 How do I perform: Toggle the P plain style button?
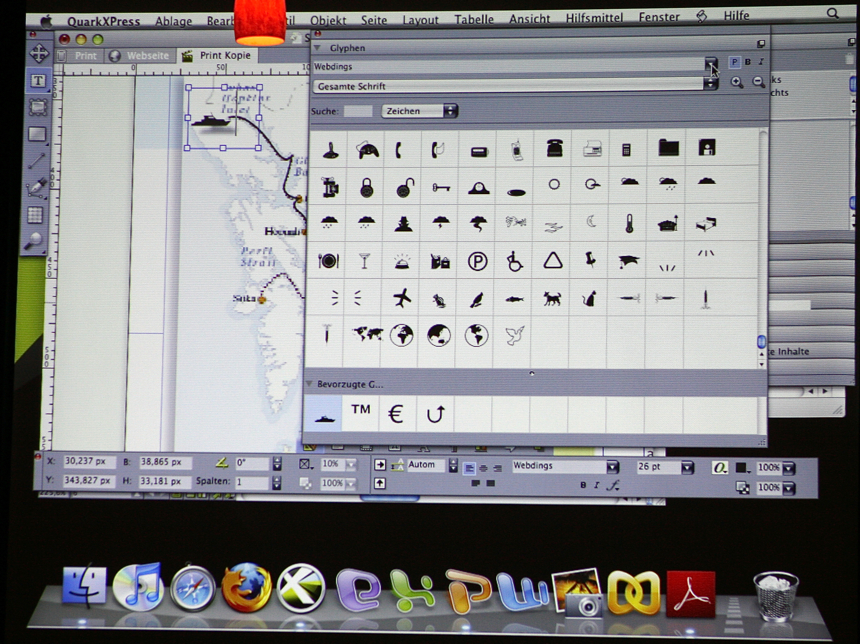click(735, 62)
